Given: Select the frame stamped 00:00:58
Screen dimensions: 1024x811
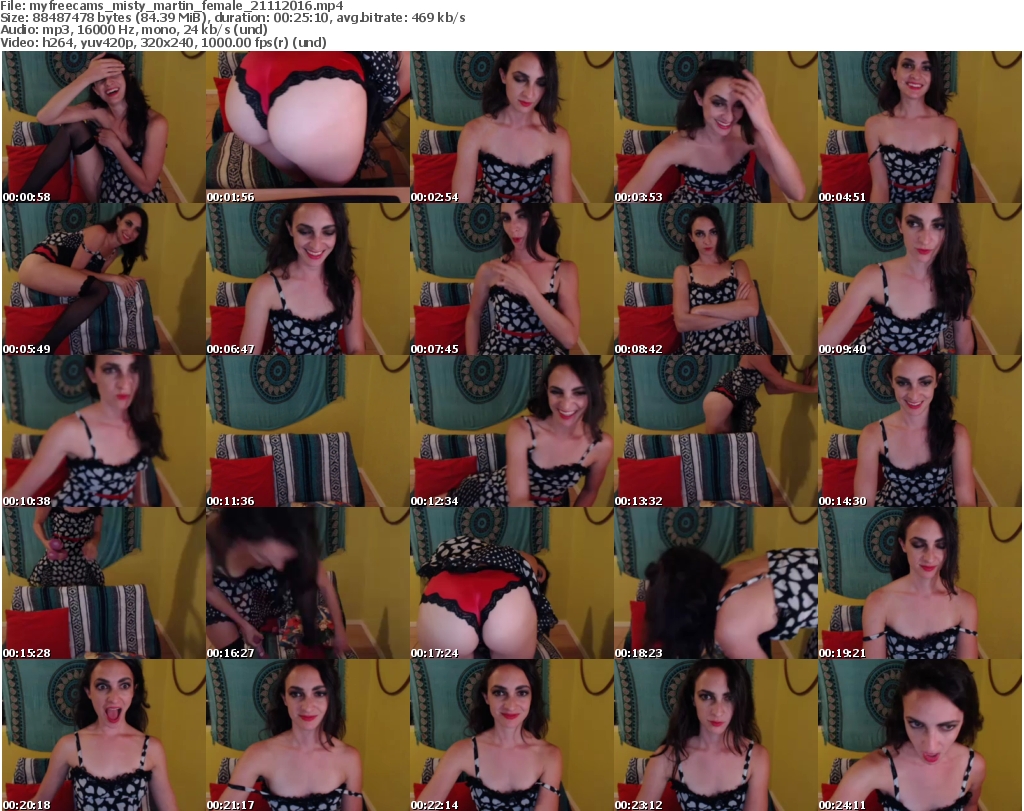Looking at the screenshot, I should pyautogui.click(x=104, y=127).
